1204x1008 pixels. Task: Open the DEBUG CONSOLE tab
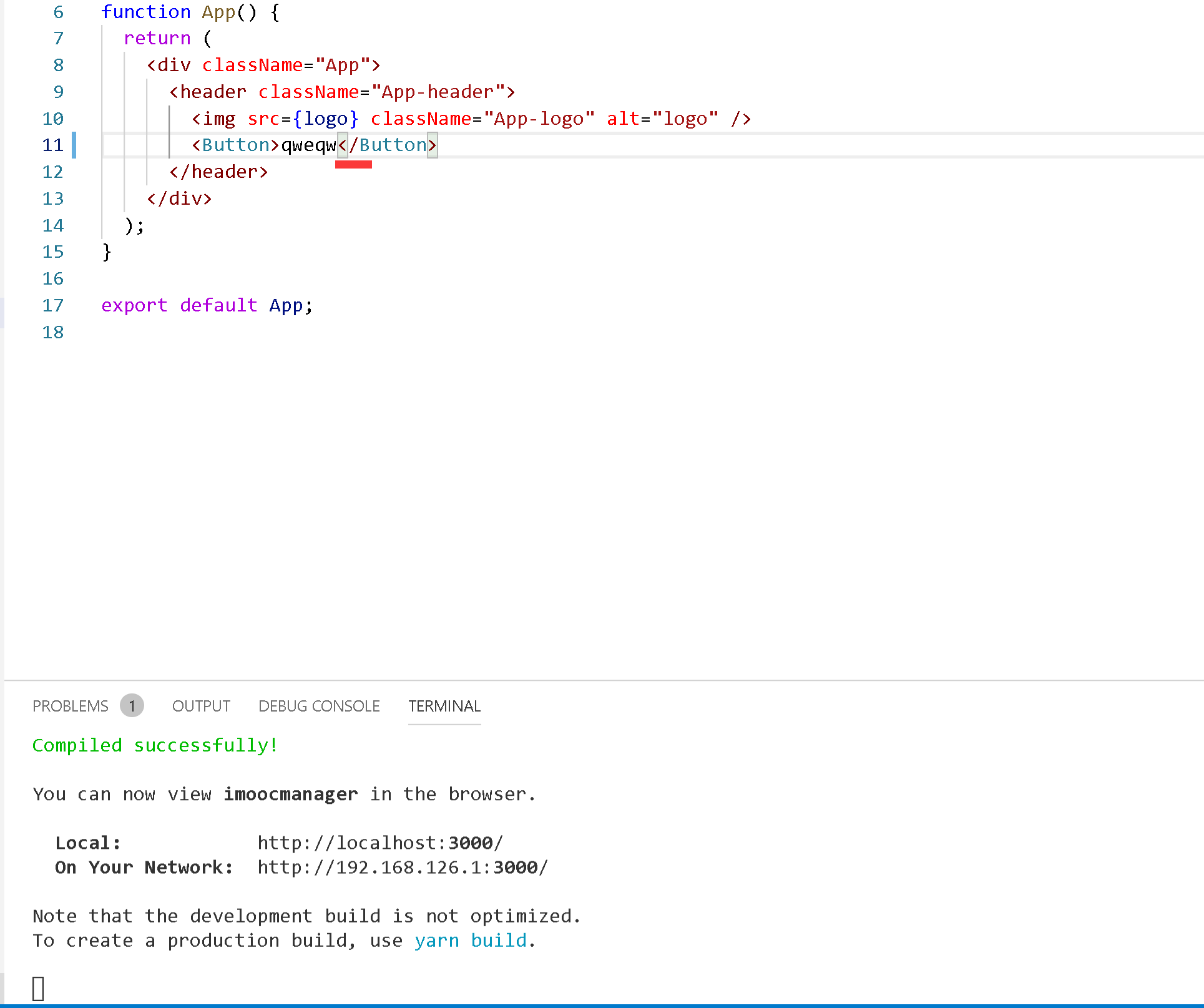click(x=319, y=706)
